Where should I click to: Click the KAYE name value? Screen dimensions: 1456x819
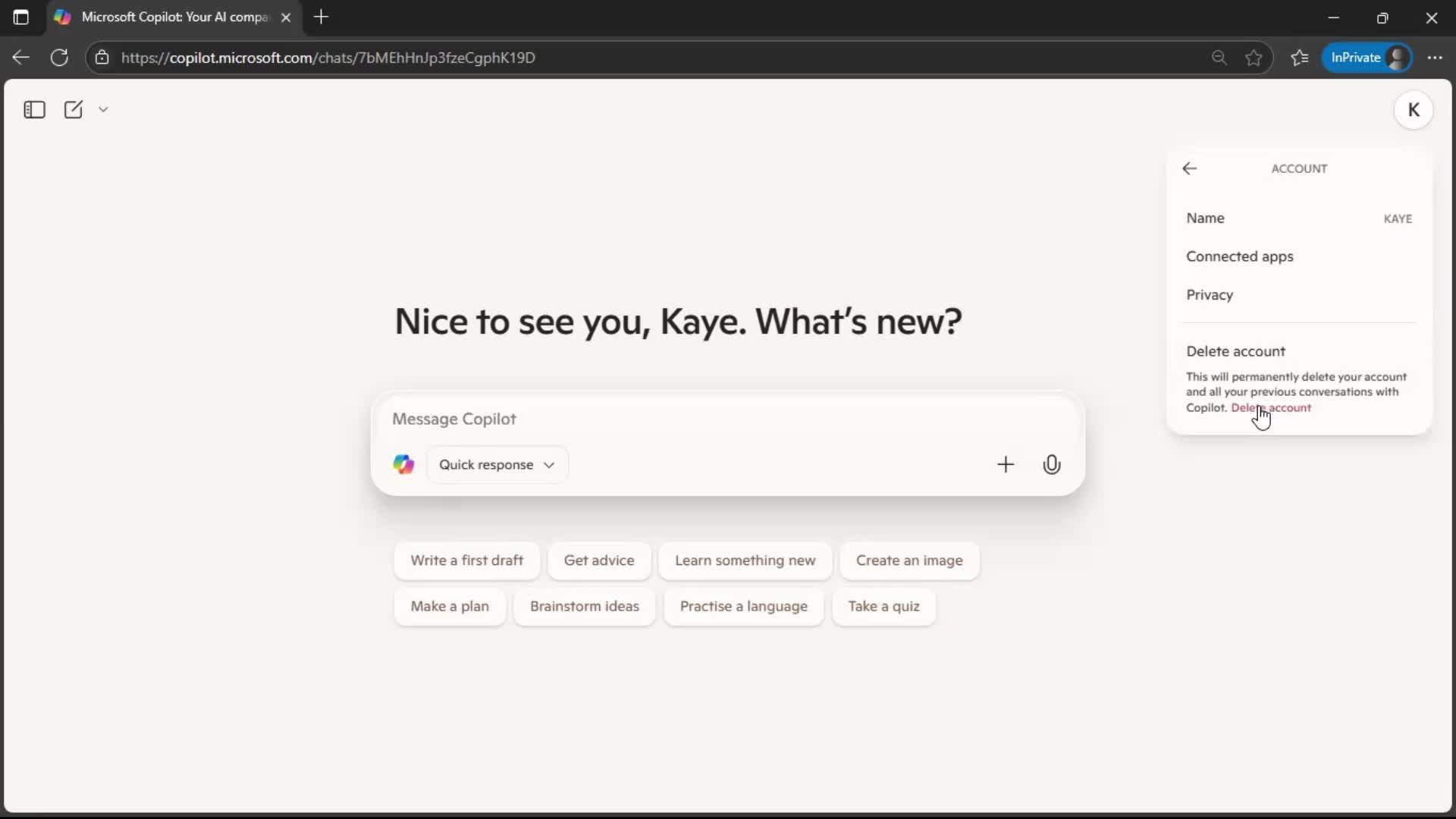click(x=1398, y=219)
